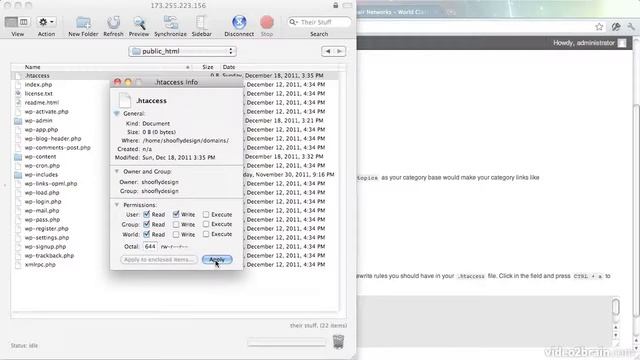Image resolution: width=640 pixels, height=360 pixels.
Task: Enable World Execute permission checkbox
Action: [206, 234]
